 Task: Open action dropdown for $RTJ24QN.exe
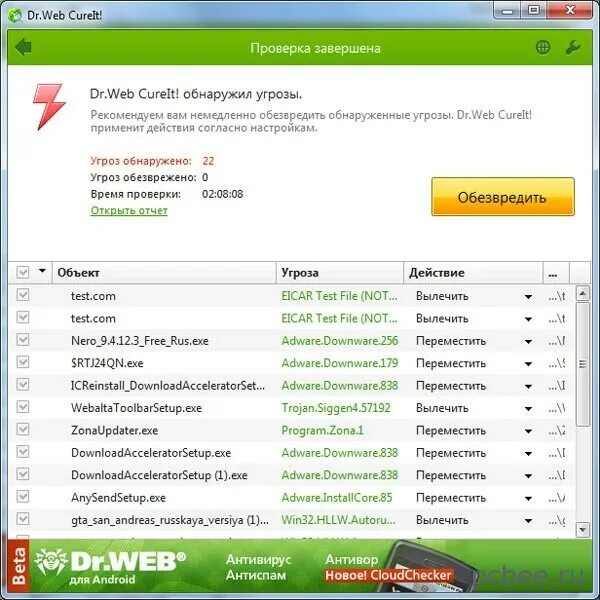tap(528, 364)
